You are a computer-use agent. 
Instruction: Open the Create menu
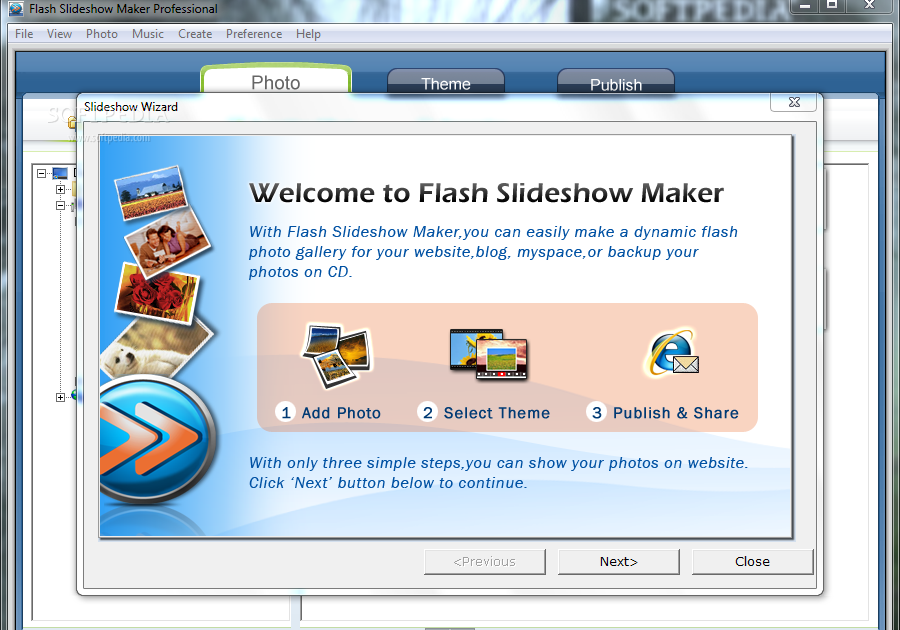195,33
